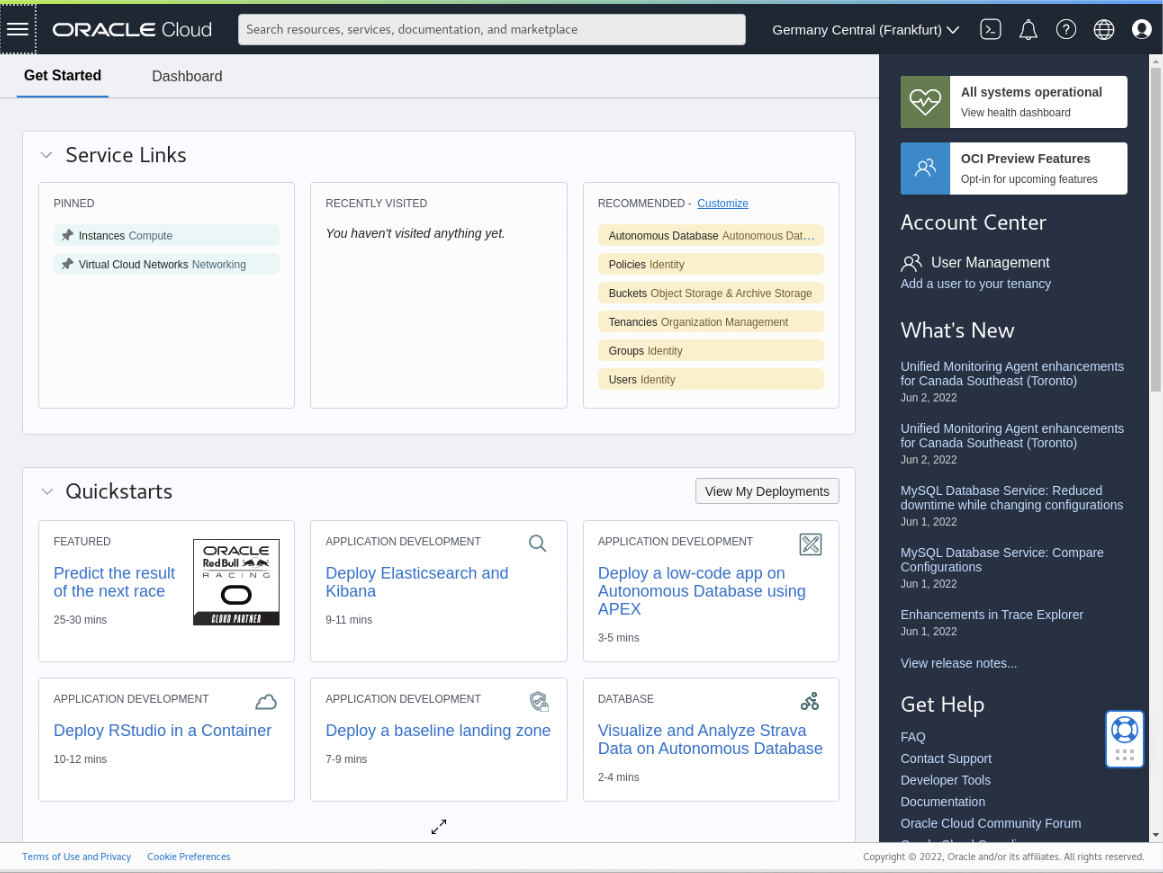Open the FAQ help link
This screenshot has height=873, width=1163.
click(x=912, y=737)
